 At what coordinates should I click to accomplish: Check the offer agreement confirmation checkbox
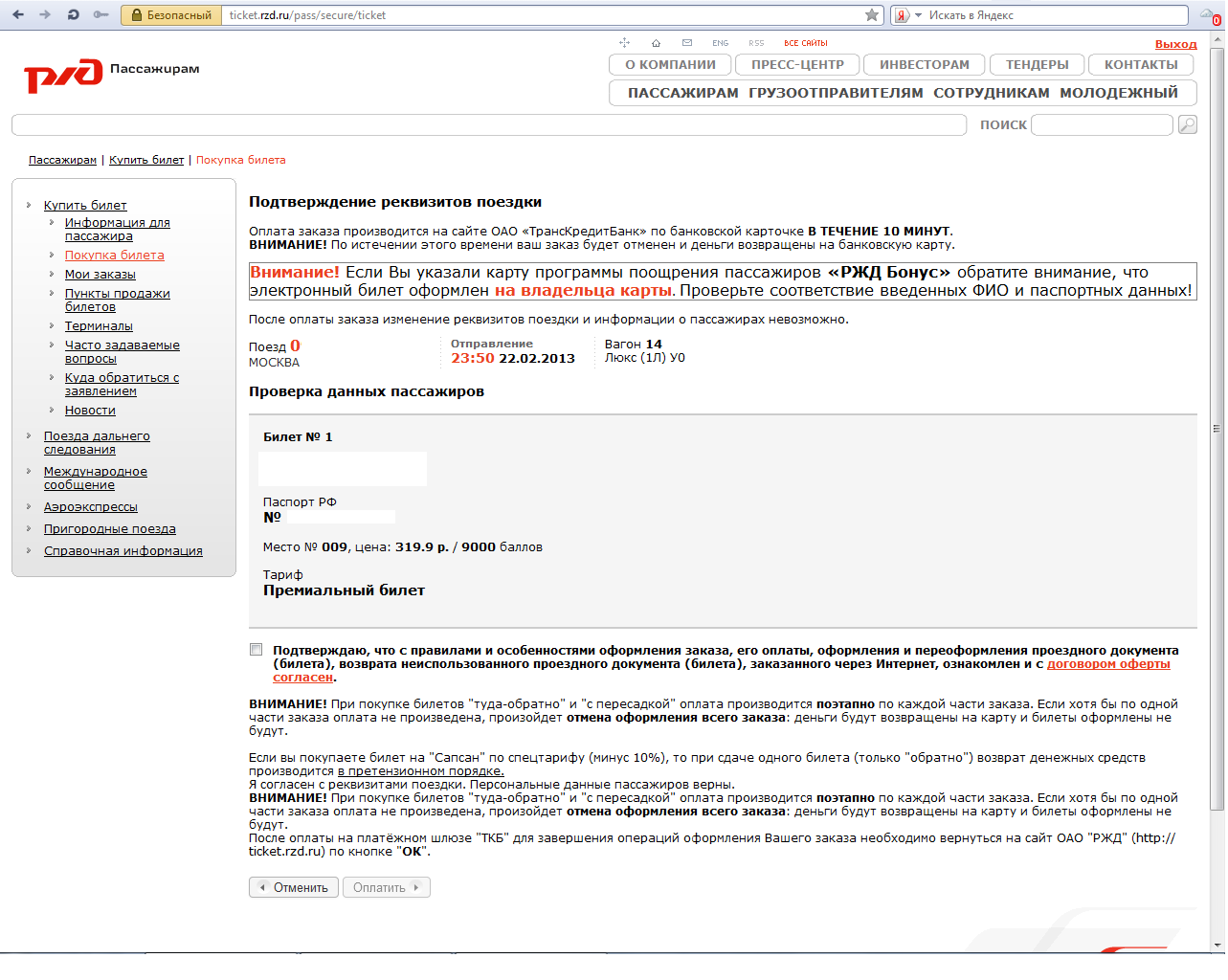click(256, 650)
